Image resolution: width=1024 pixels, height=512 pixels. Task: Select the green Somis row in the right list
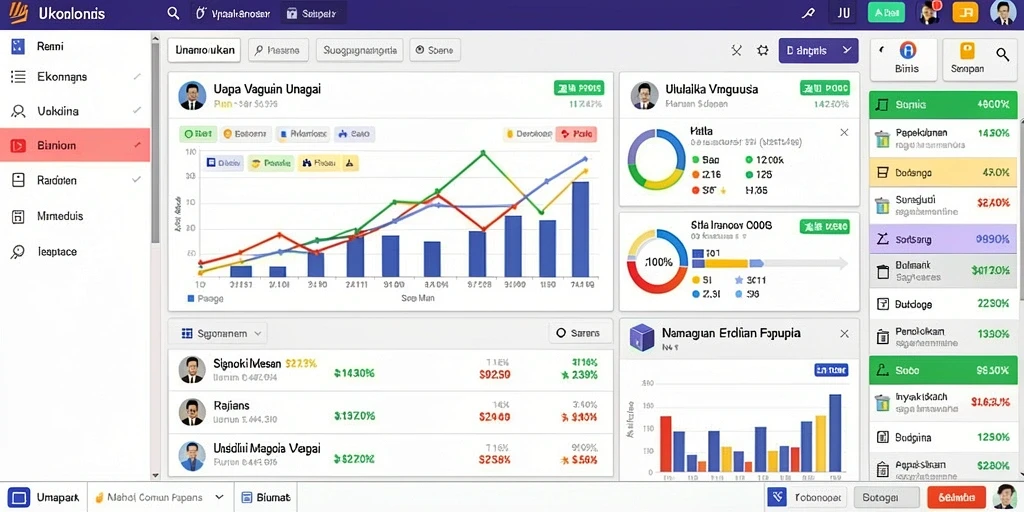943,104
